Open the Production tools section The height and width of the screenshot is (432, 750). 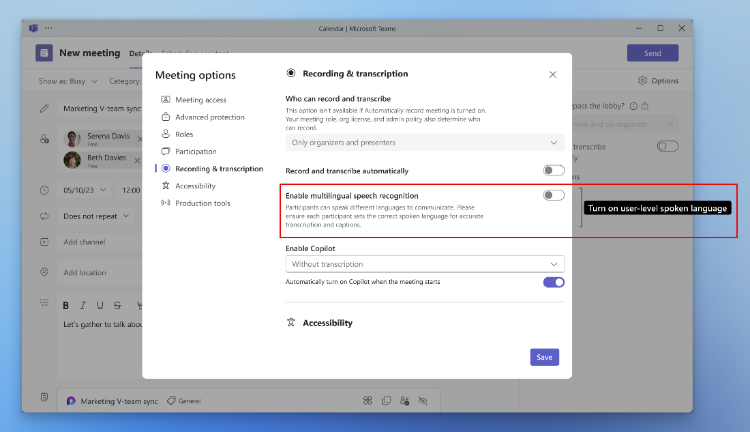(196, 203)
